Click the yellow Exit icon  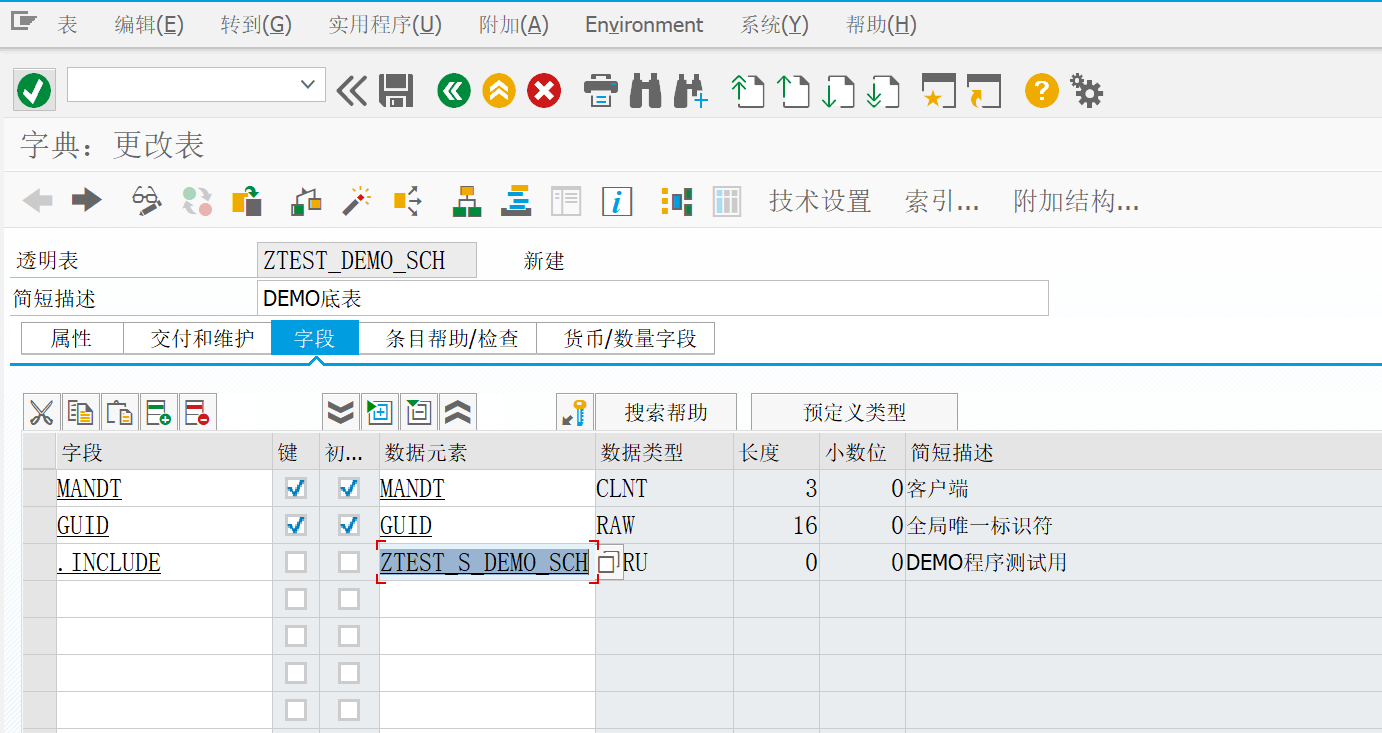[x=499, y=92]
